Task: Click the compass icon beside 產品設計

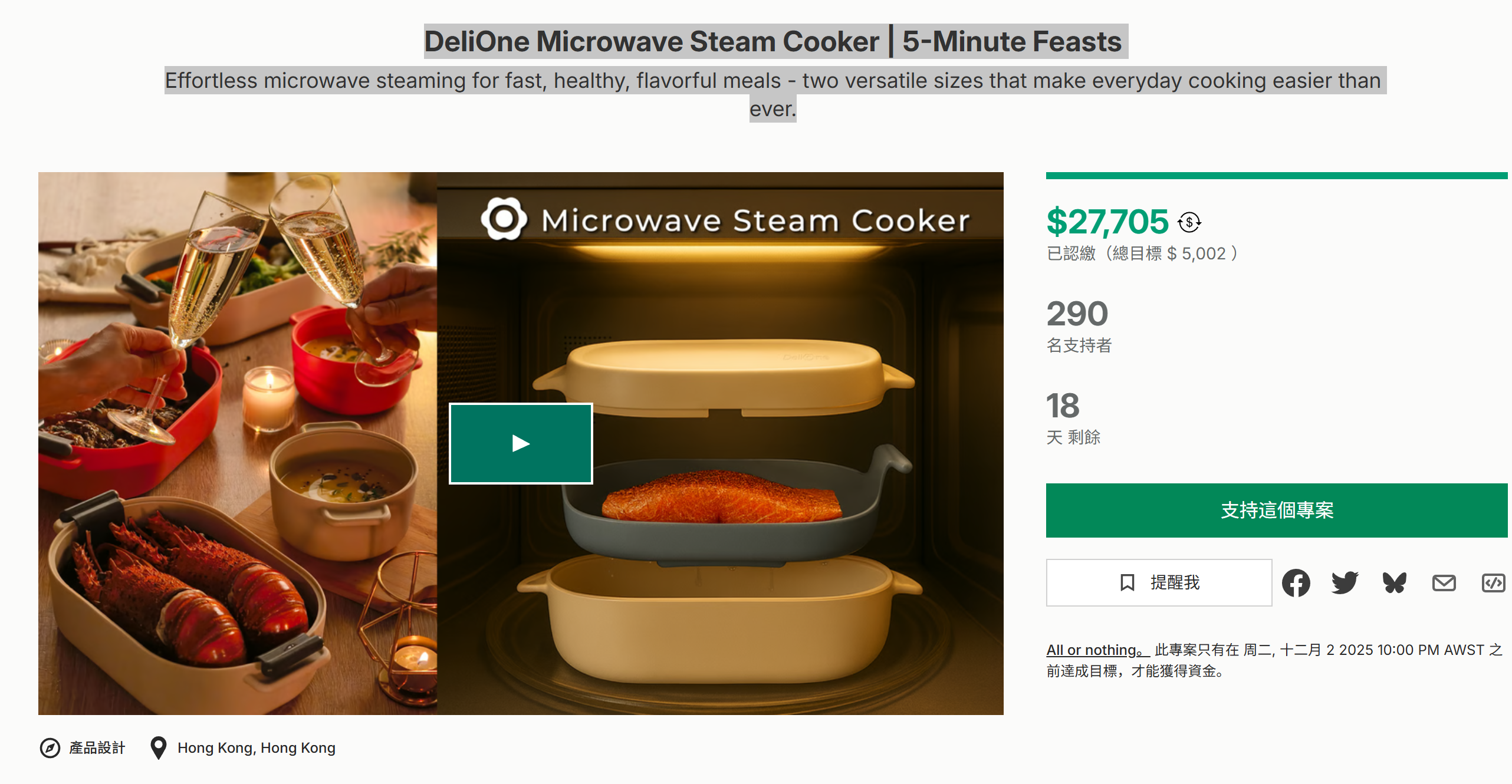Action: [x=50, y=748]
